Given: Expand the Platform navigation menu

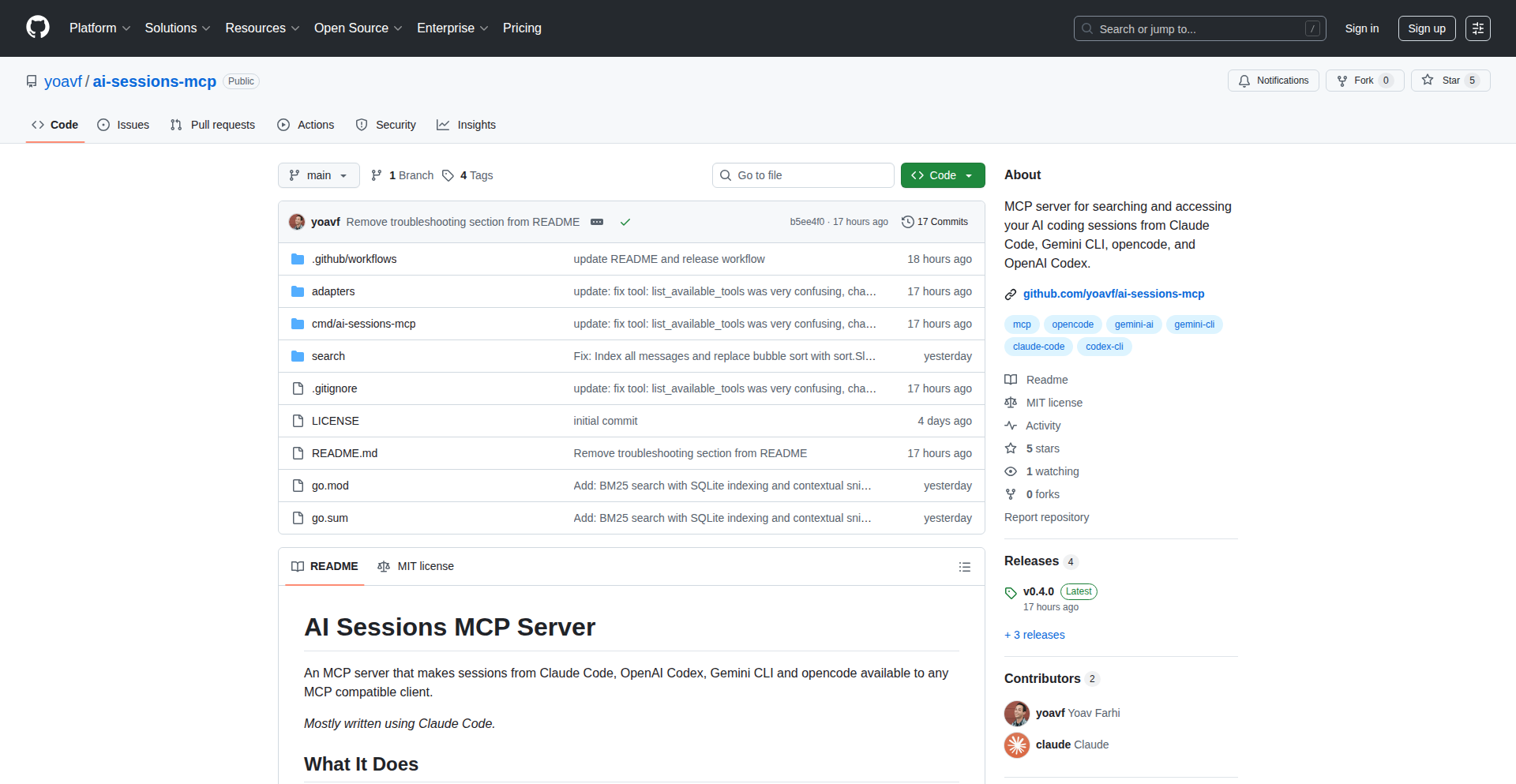Looking at the screenshot, I should tap(99, 28).
